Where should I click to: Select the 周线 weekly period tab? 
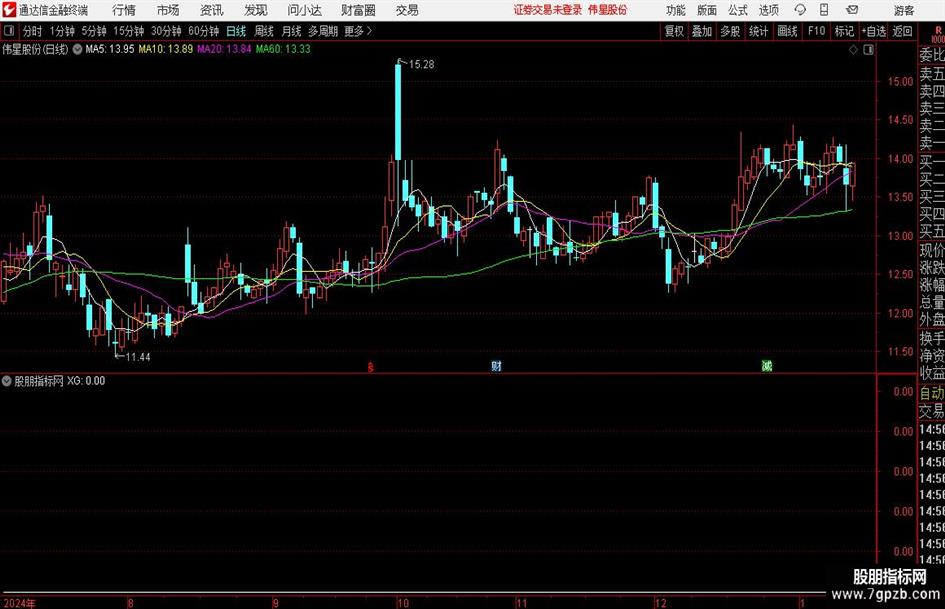coord(264,31)
